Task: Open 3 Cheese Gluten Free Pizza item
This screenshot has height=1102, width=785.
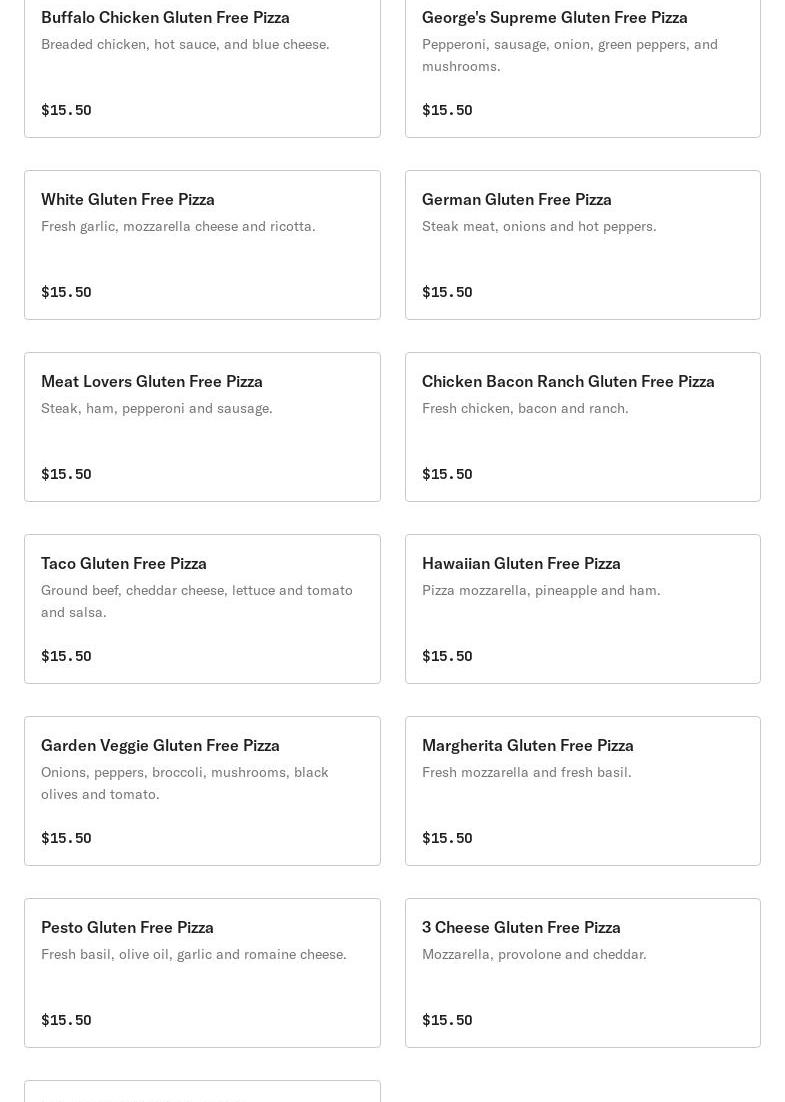Action: click(x=583, y=973)
